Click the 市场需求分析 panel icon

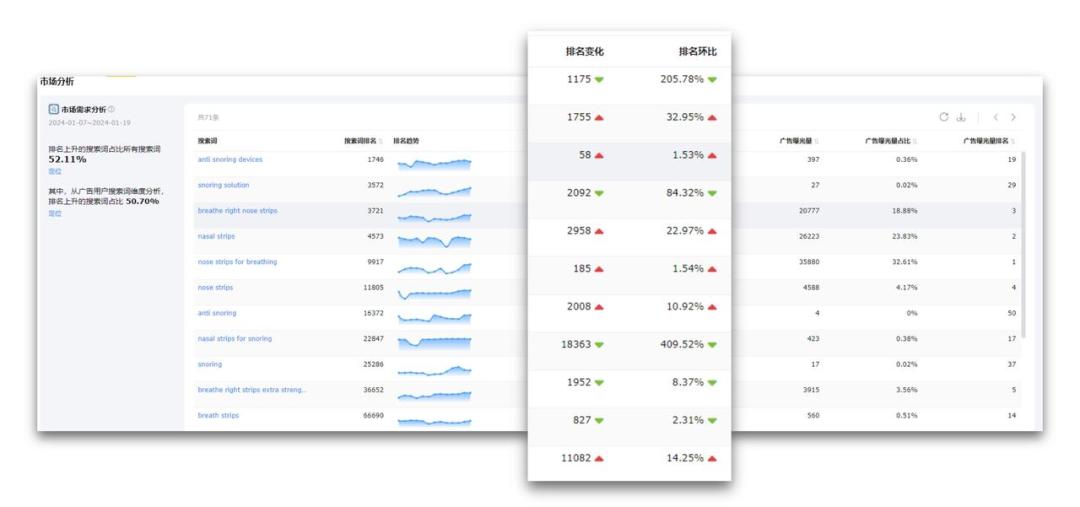click(x=53, y=109)
